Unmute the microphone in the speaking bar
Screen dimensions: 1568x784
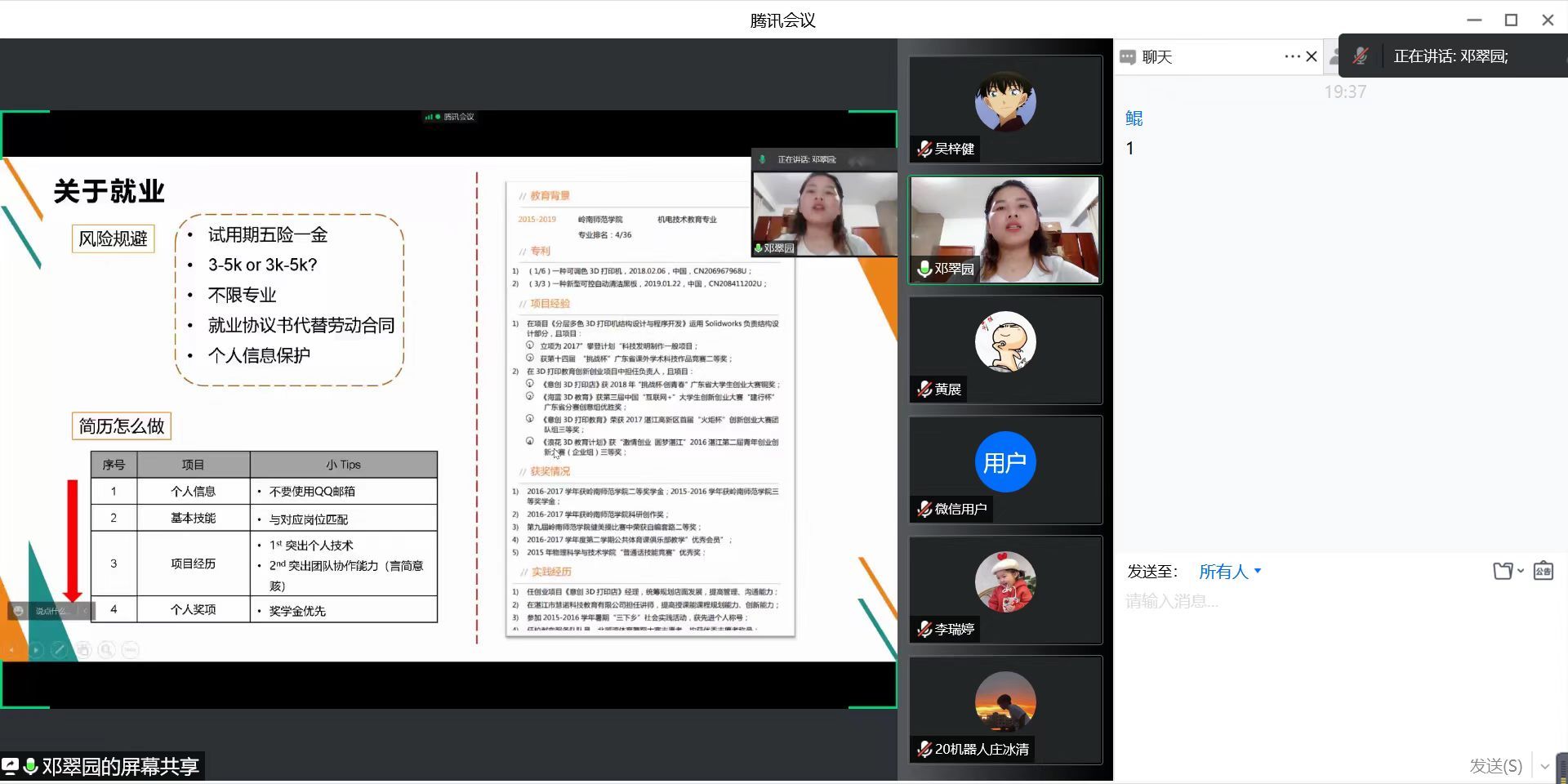coord(1360,56)
